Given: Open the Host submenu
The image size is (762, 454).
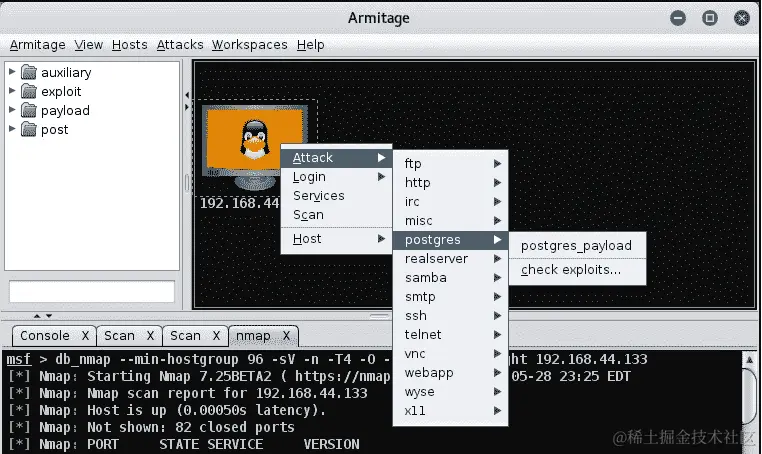Looking at the screenshot, I should pyautogui.click(x=336, y=239).
